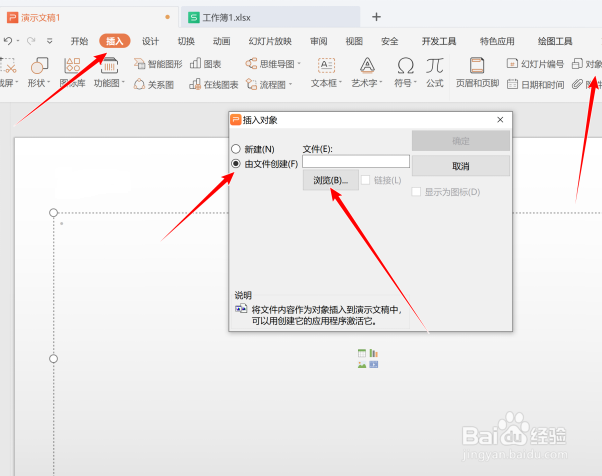Select the 插入 ribbon tab

pyautogui.click(x=114, y=41)
